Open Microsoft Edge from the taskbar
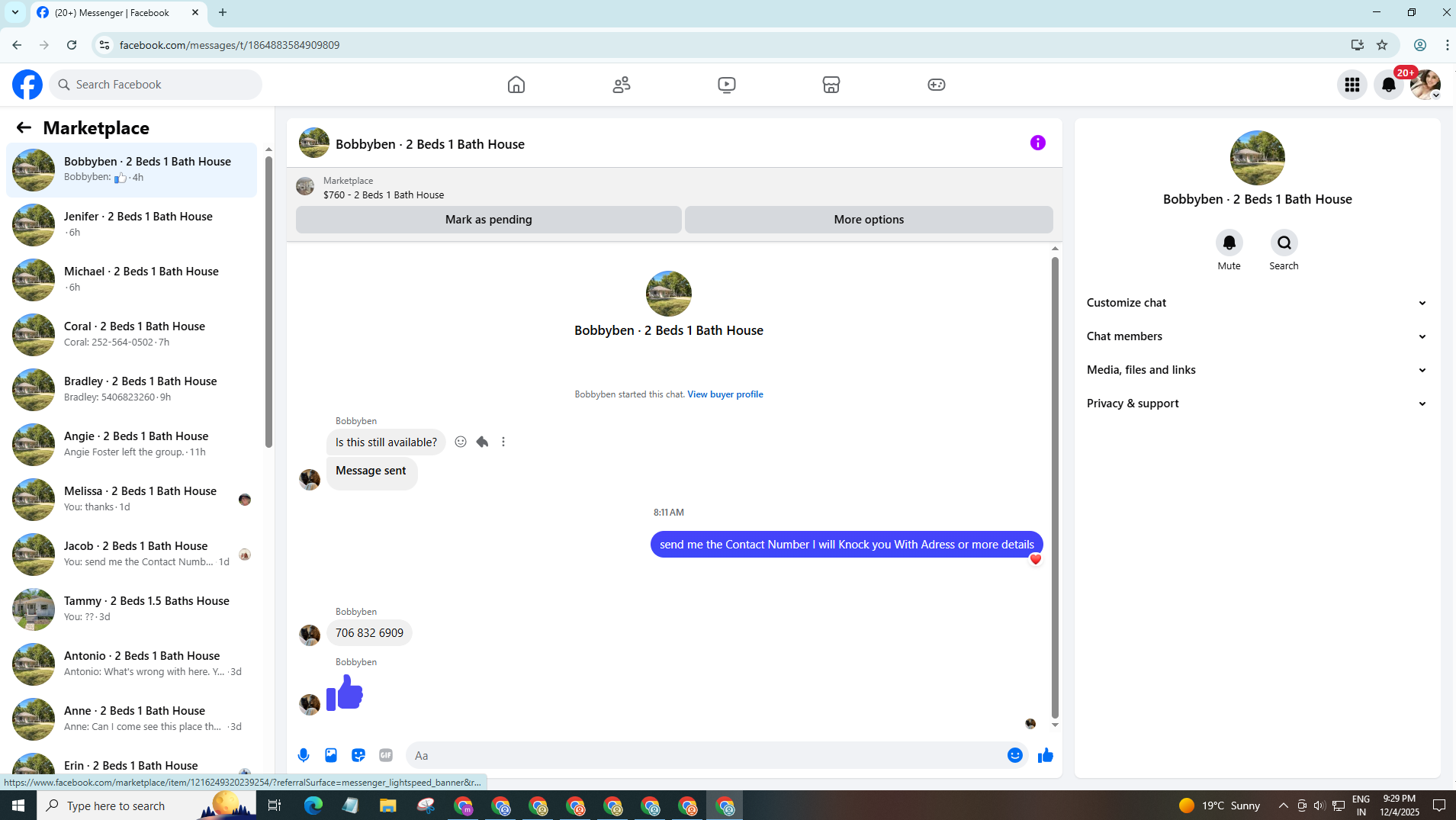 pyautogui.click(x=313, y=806)
